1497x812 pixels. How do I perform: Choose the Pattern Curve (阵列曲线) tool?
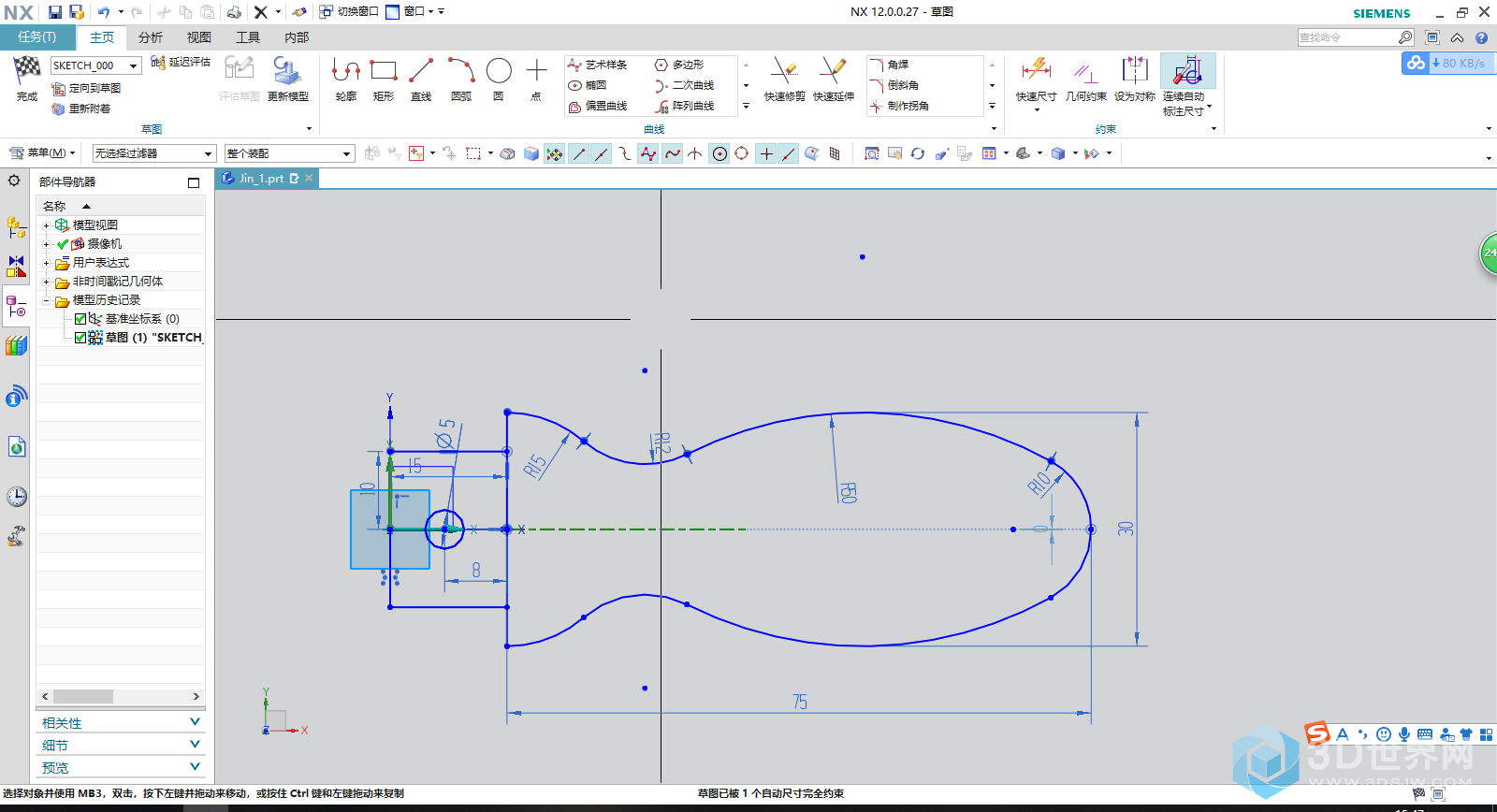685,106
